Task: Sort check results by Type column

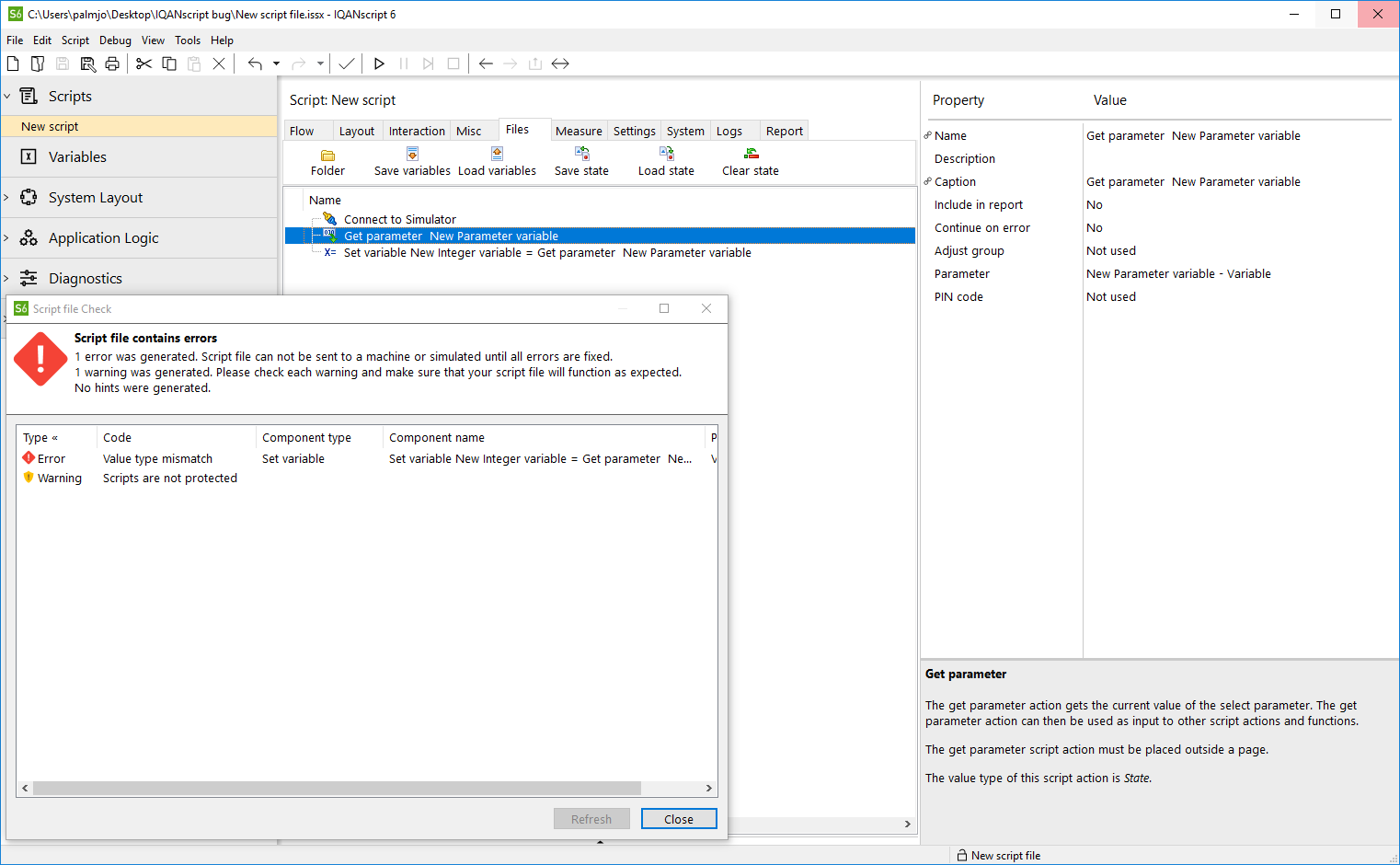Action: pyautogui.click(x=56, y=437)
